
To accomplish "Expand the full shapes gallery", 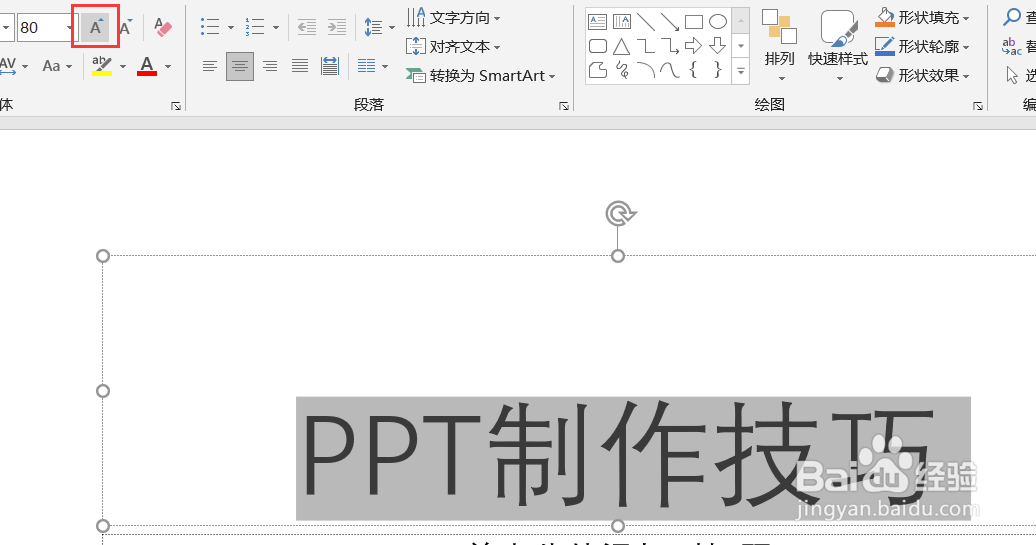I will coord(741,71).
